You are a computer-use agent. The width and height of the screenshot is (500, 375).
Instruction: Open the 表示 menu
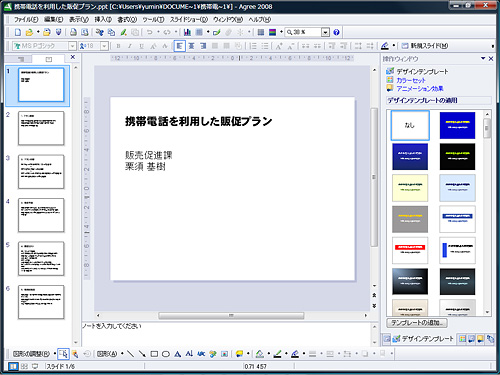click(x=79, y=20)
